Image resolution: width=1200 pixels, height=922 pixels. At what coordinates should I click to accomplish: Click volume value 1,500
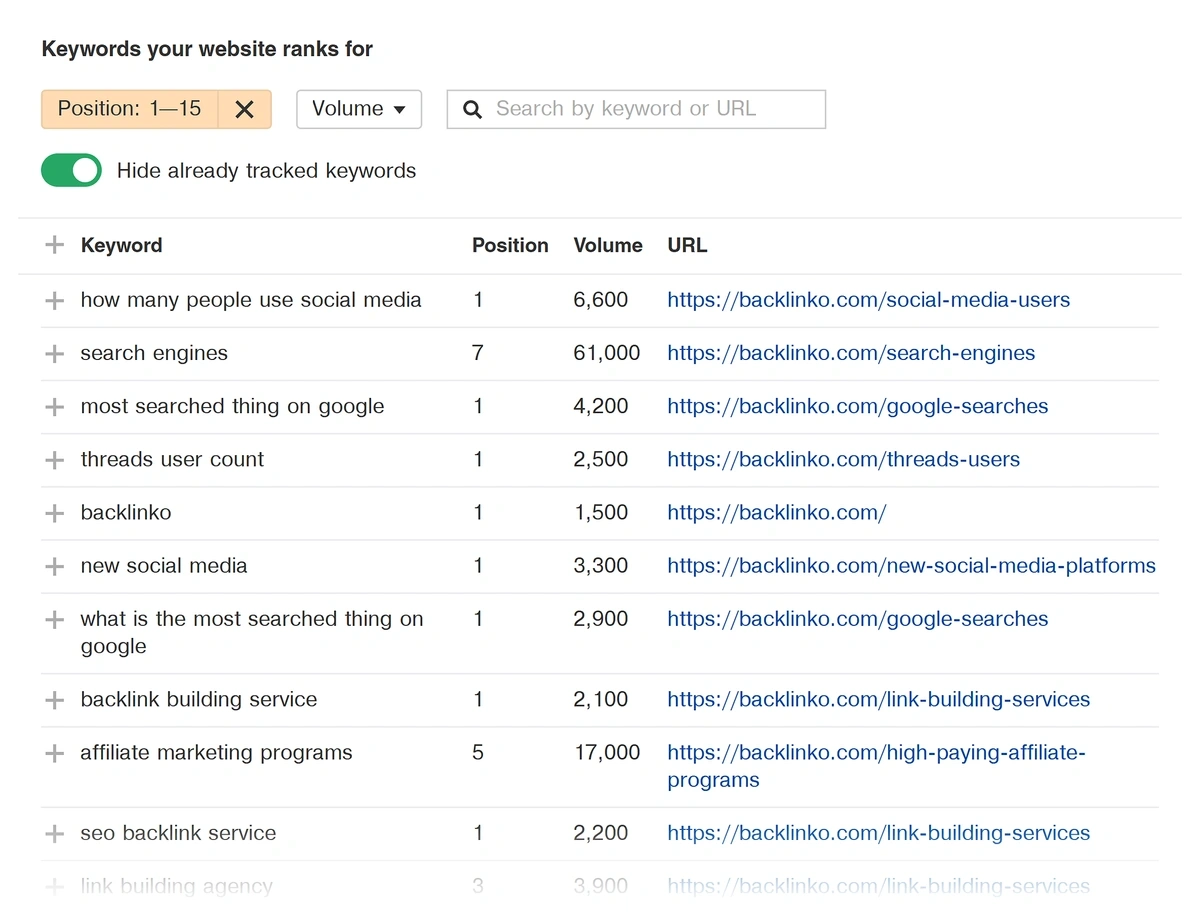point(601,513)
